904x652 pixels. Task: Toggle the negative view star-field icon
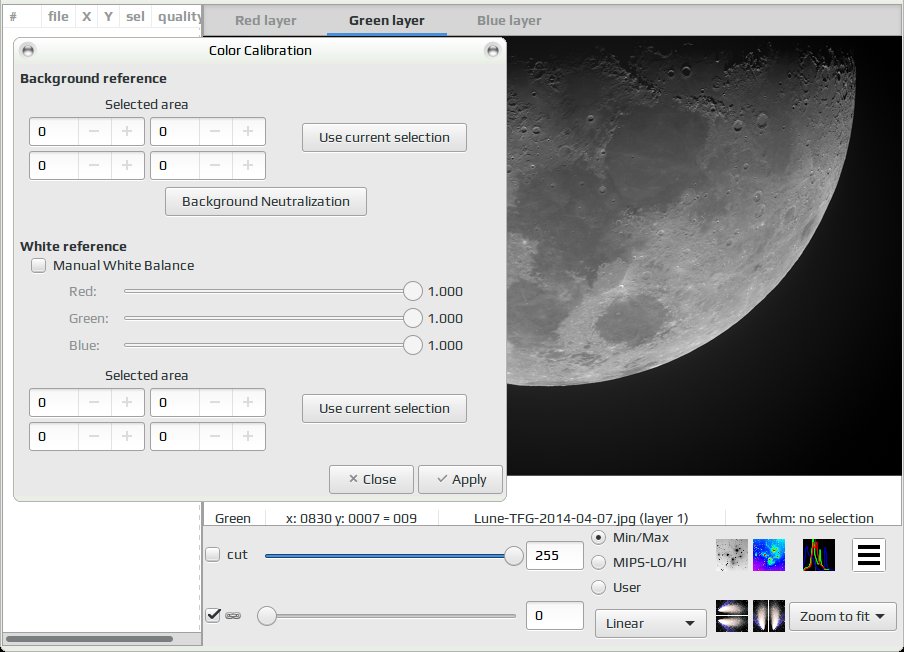732,555
